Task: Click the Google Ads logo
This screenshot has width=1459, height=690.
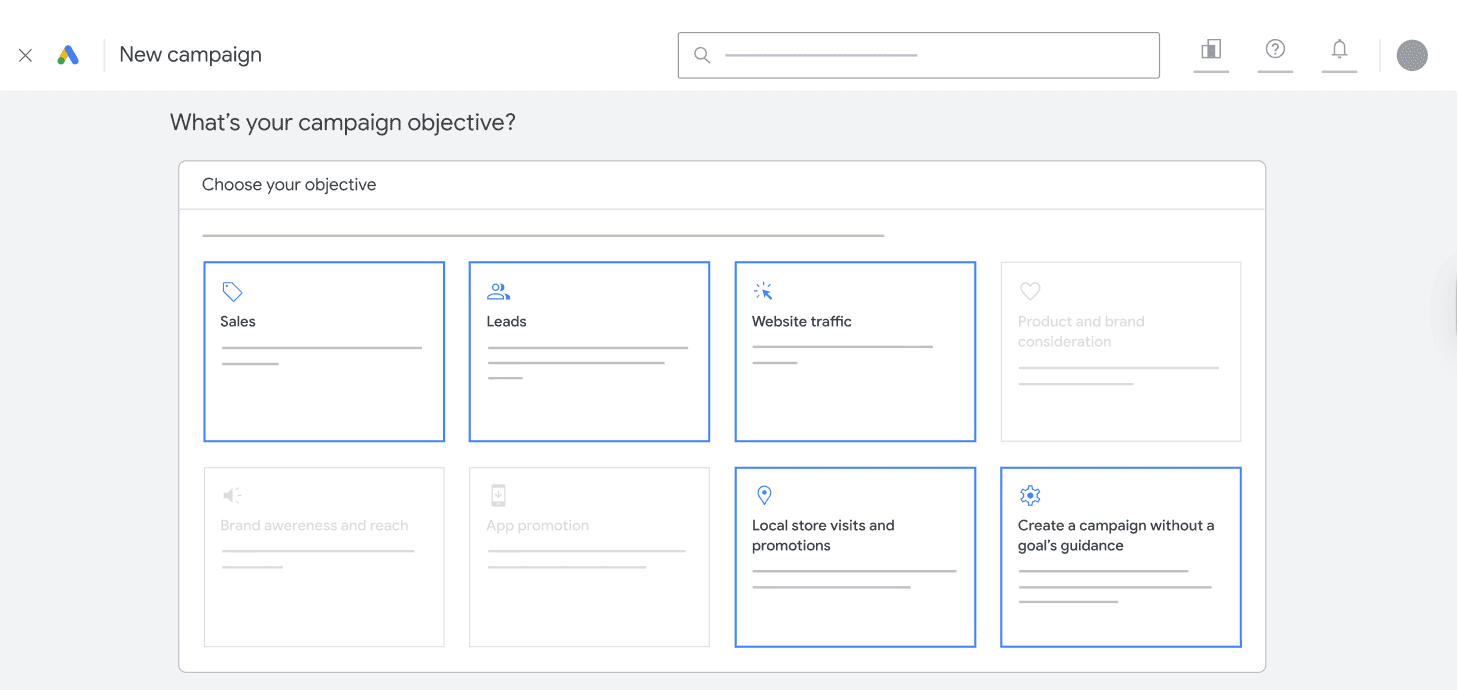Action: 68,56
